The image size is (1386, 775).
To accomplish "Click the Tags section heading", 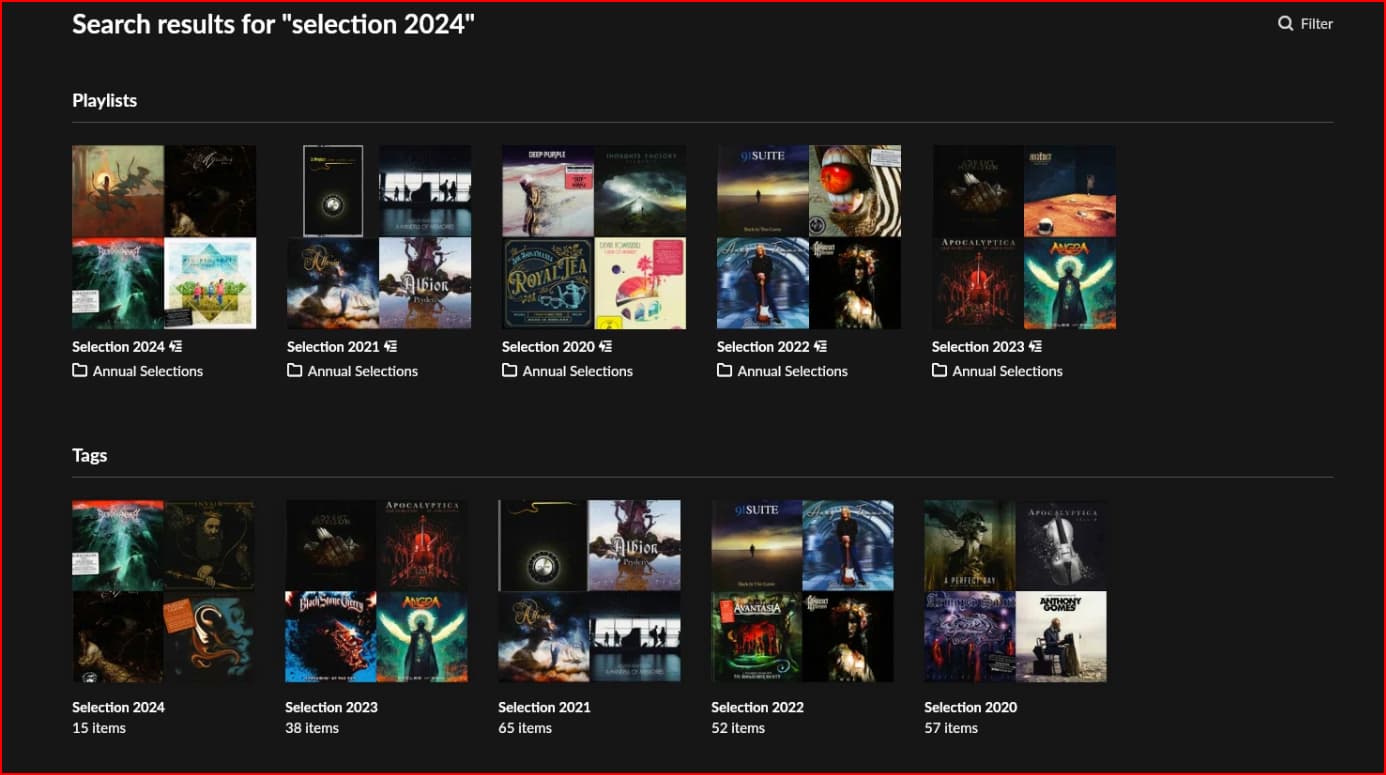I will click(89, 456).
